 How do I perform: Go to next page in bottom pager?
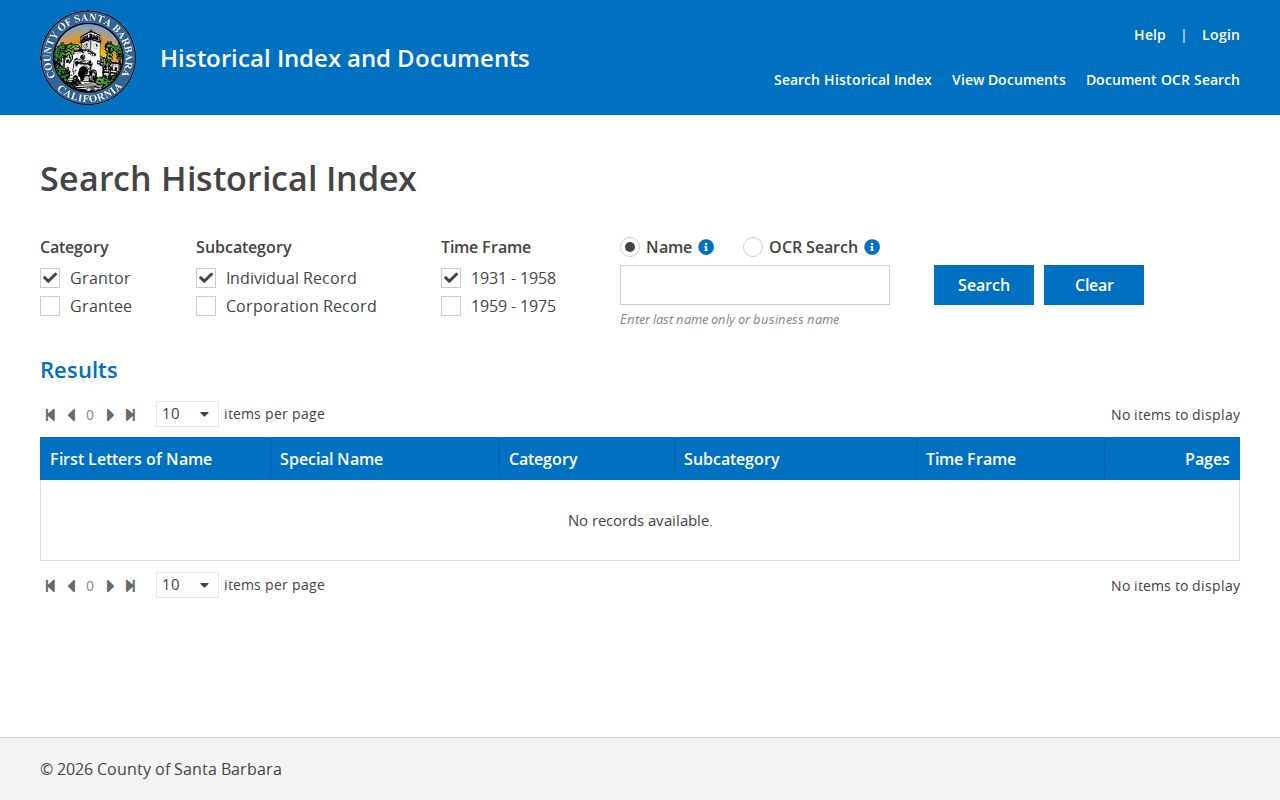110,586
